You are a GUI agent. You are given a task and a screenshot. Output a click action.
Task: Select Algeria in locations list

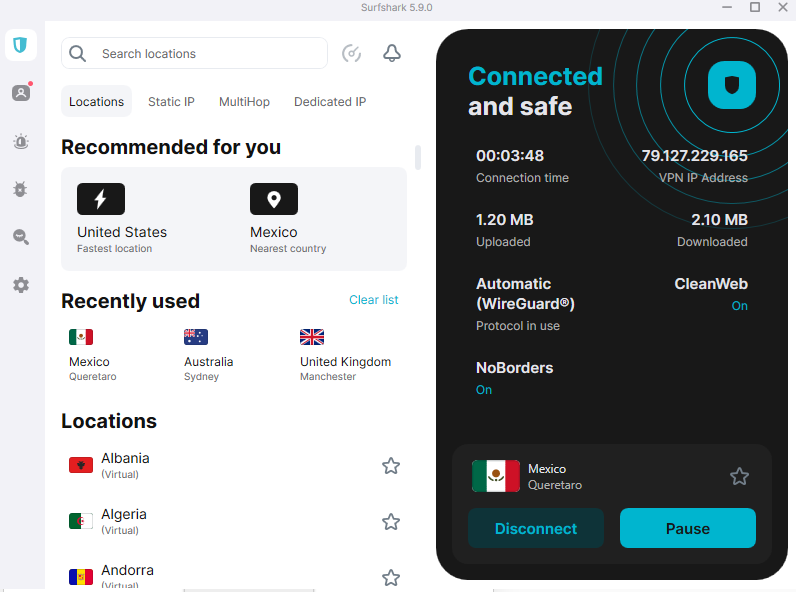point(234,521)
